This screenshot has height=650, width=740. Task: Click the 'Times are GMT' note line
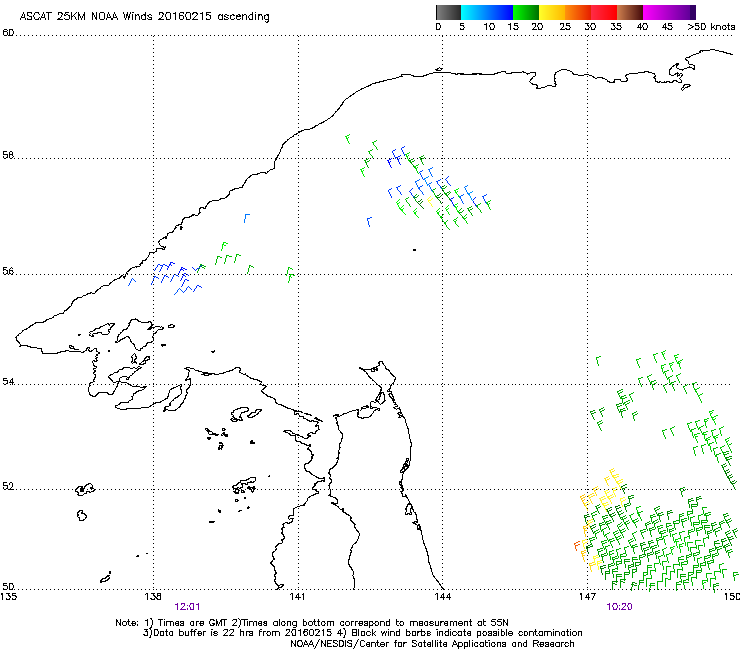311,623
